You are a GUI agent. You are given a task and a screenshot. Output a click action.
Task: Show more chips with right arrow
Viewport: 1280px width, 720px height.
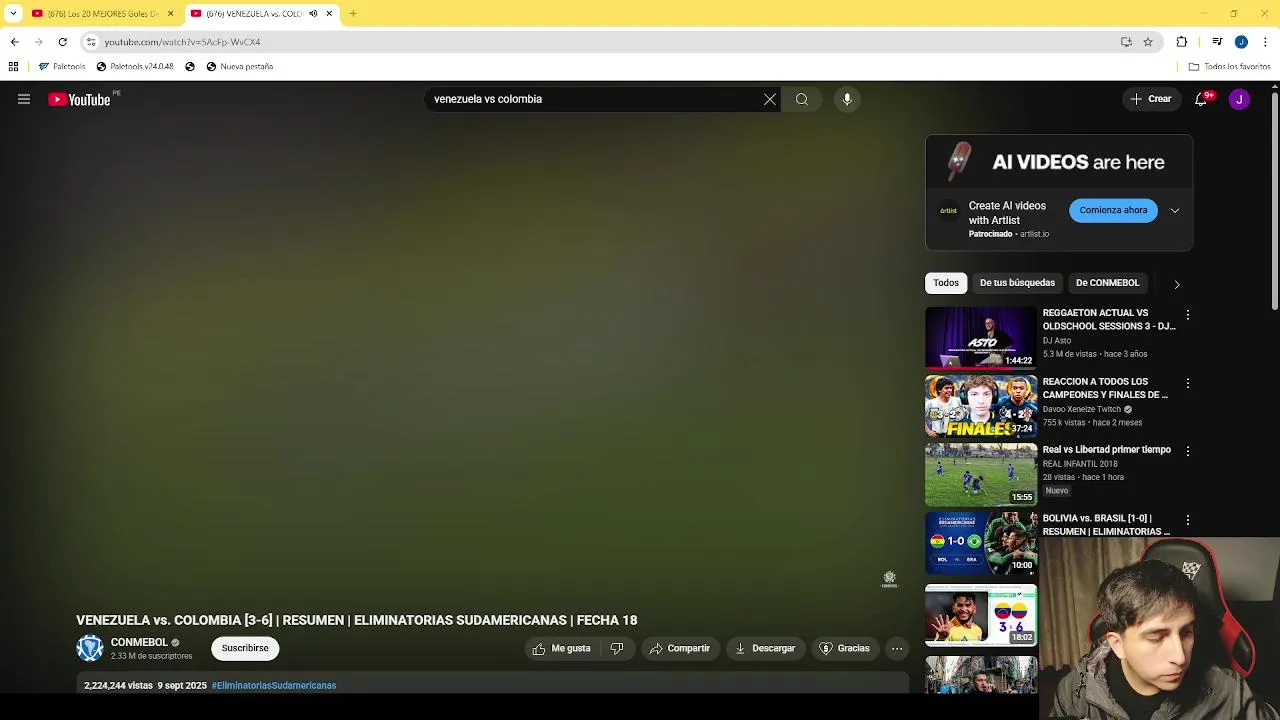point(1177,284)
